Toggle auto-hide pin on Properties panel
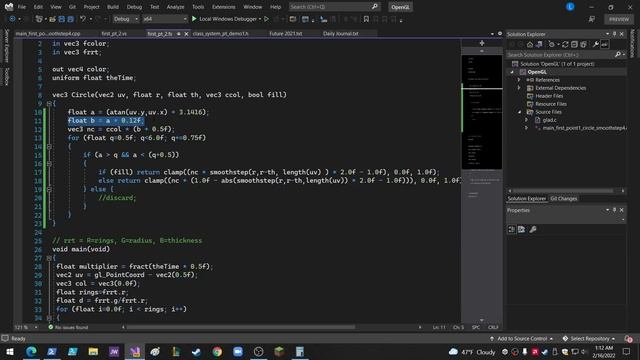Image resolution: width=640 pixels, height=360 pixels. tap(615, 210)
